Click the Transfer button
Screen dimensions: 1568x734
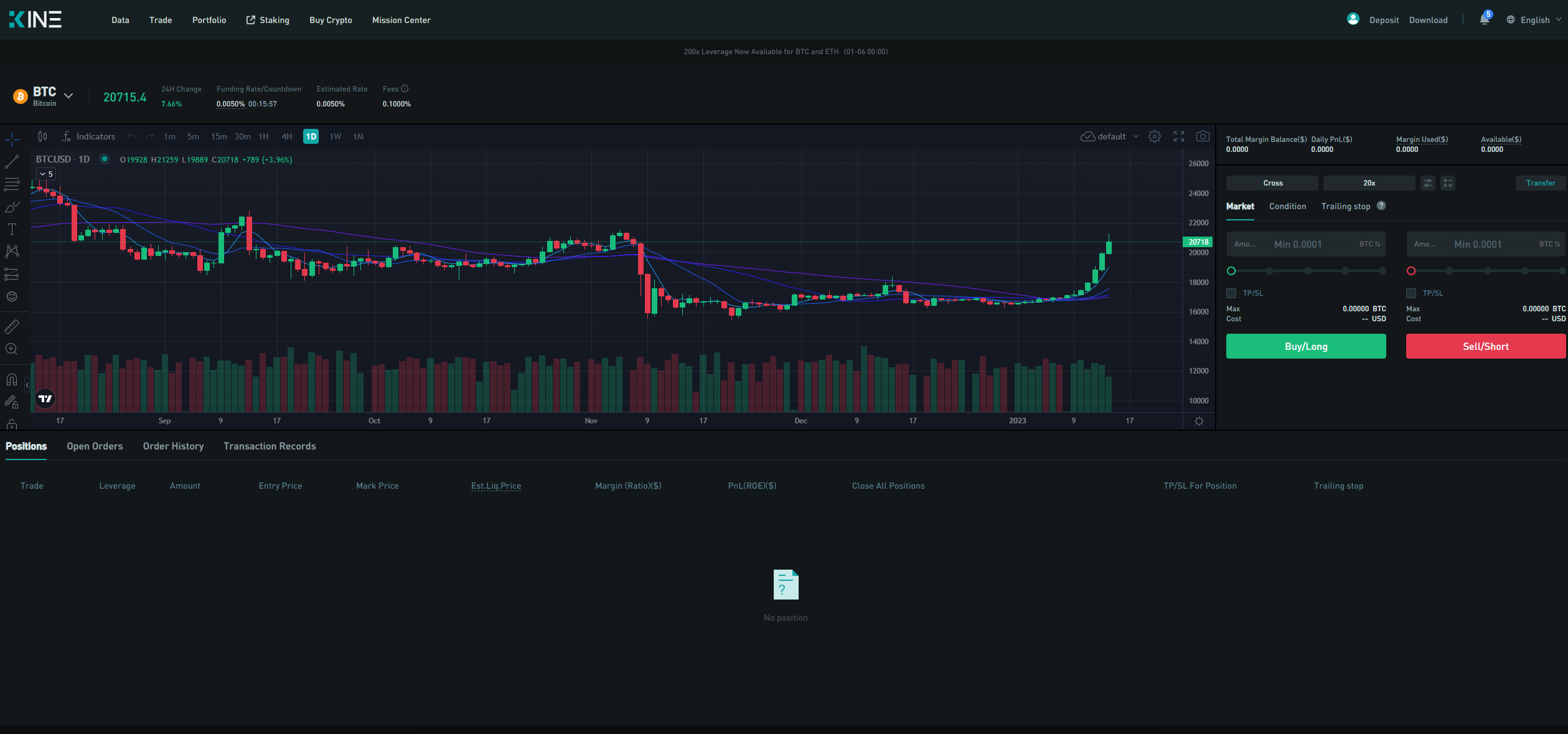pos(1541,183)
